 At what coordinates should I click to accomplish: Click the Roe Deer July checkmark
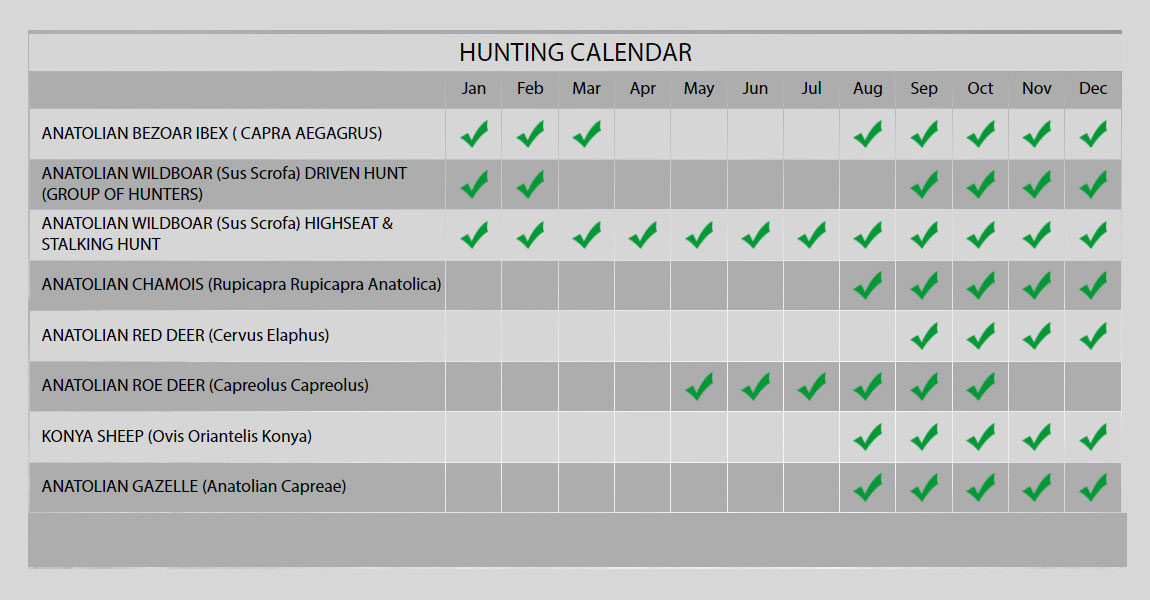point(812,385)
